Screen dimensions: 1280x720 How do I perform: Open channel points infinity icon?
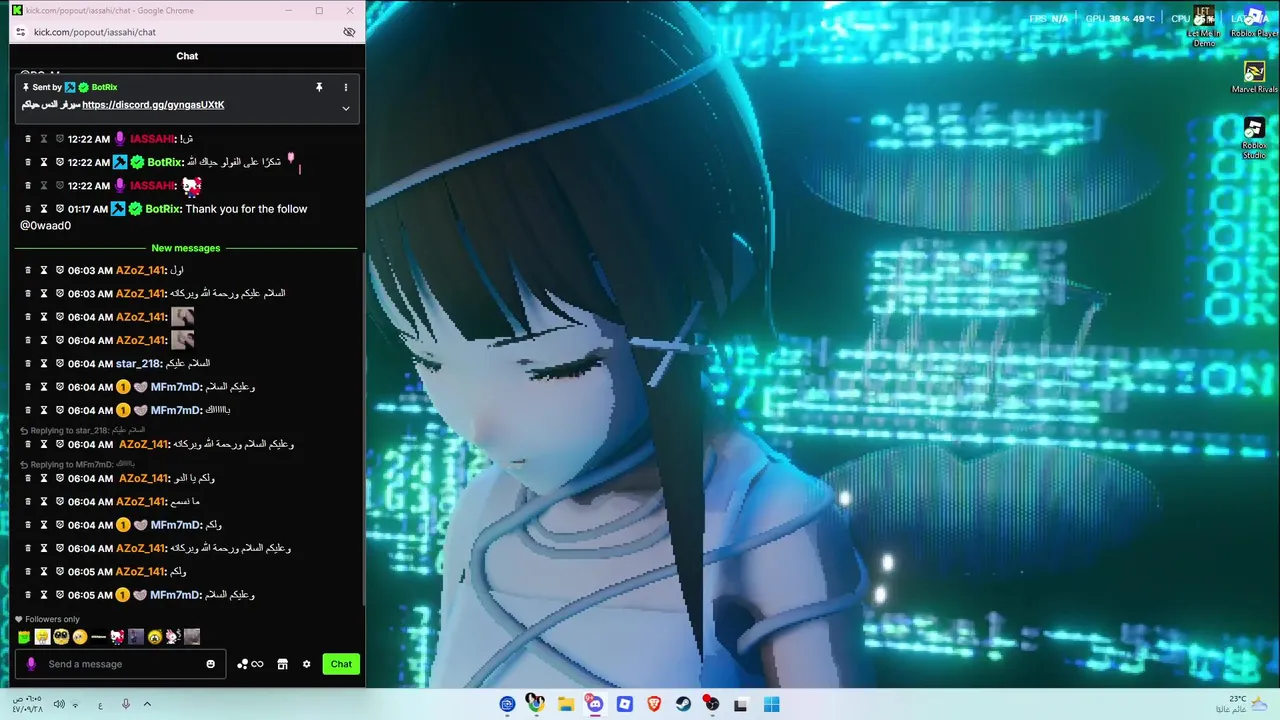pyautogui.click(x=250, y=664)
